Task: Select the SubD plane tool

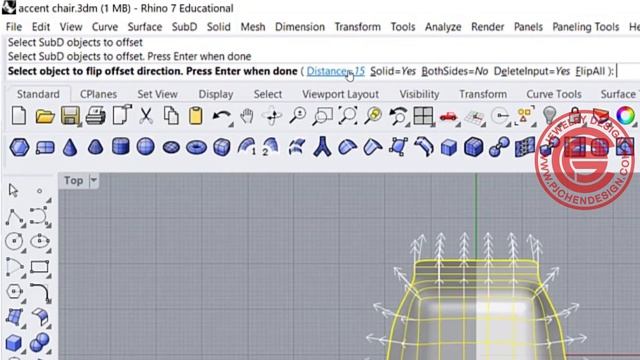Action: 44,147
